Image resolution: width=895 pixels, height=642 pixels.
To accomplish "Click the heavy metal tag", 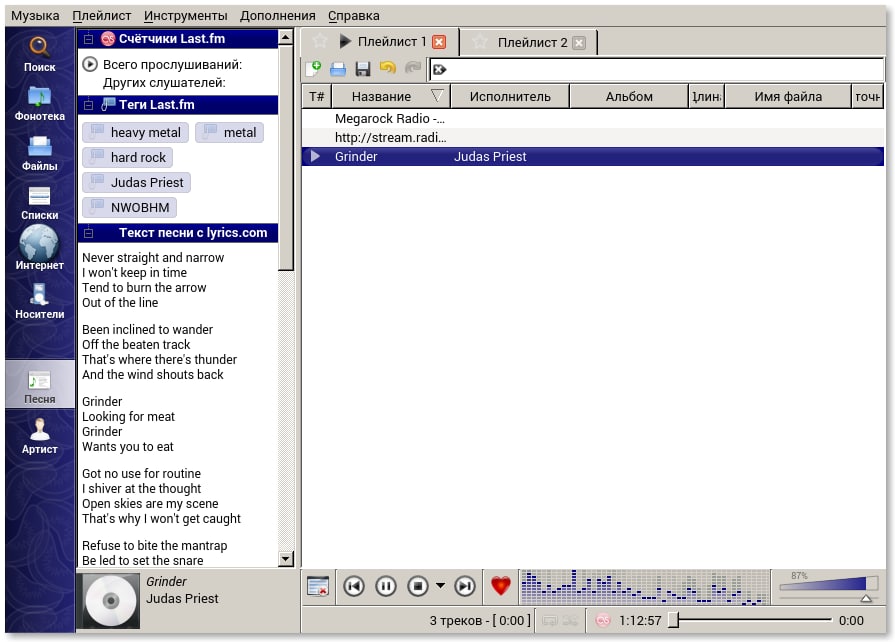I will pyautogui.click(x=135, y=132).
